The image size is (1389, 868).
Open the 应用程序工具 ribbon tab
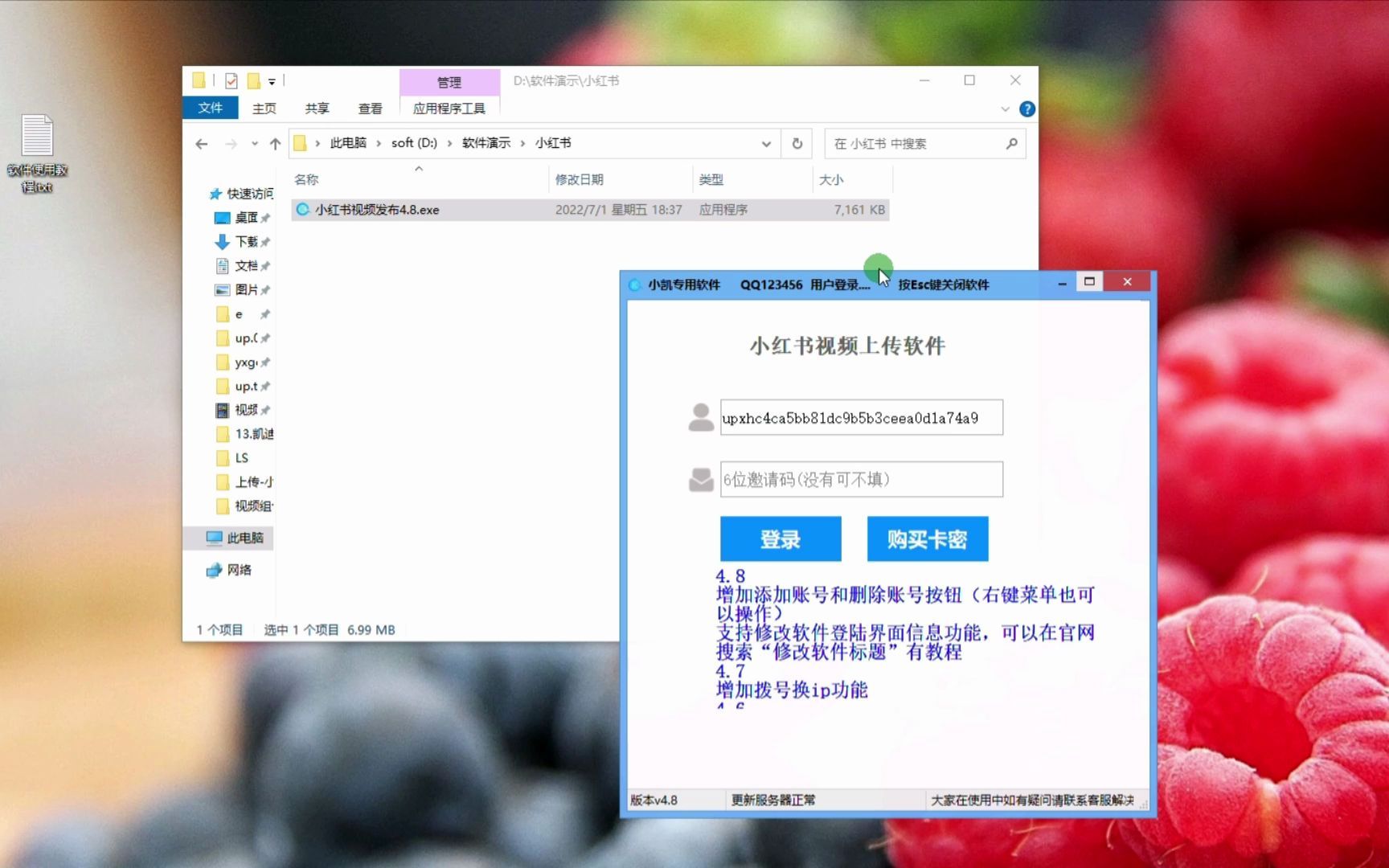point(449,108)
